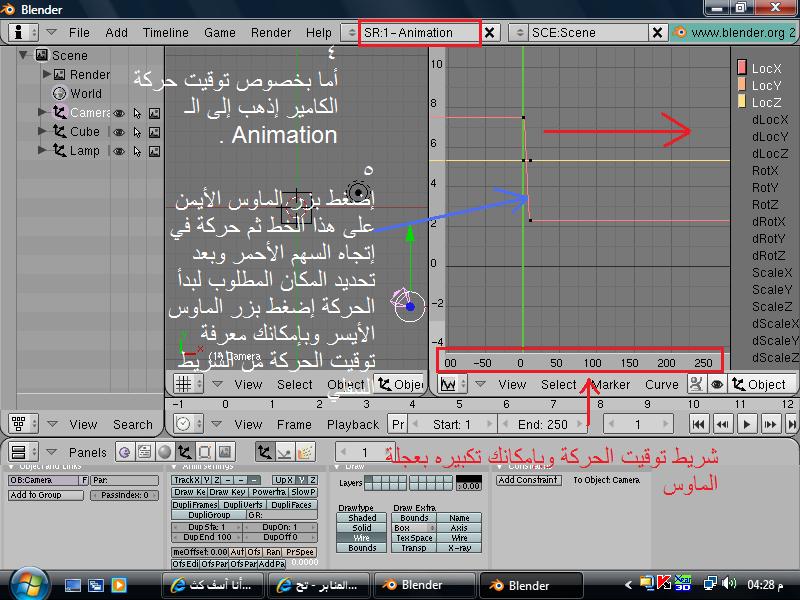Expand the Render entry in the outliner

(x=47, y=74)
